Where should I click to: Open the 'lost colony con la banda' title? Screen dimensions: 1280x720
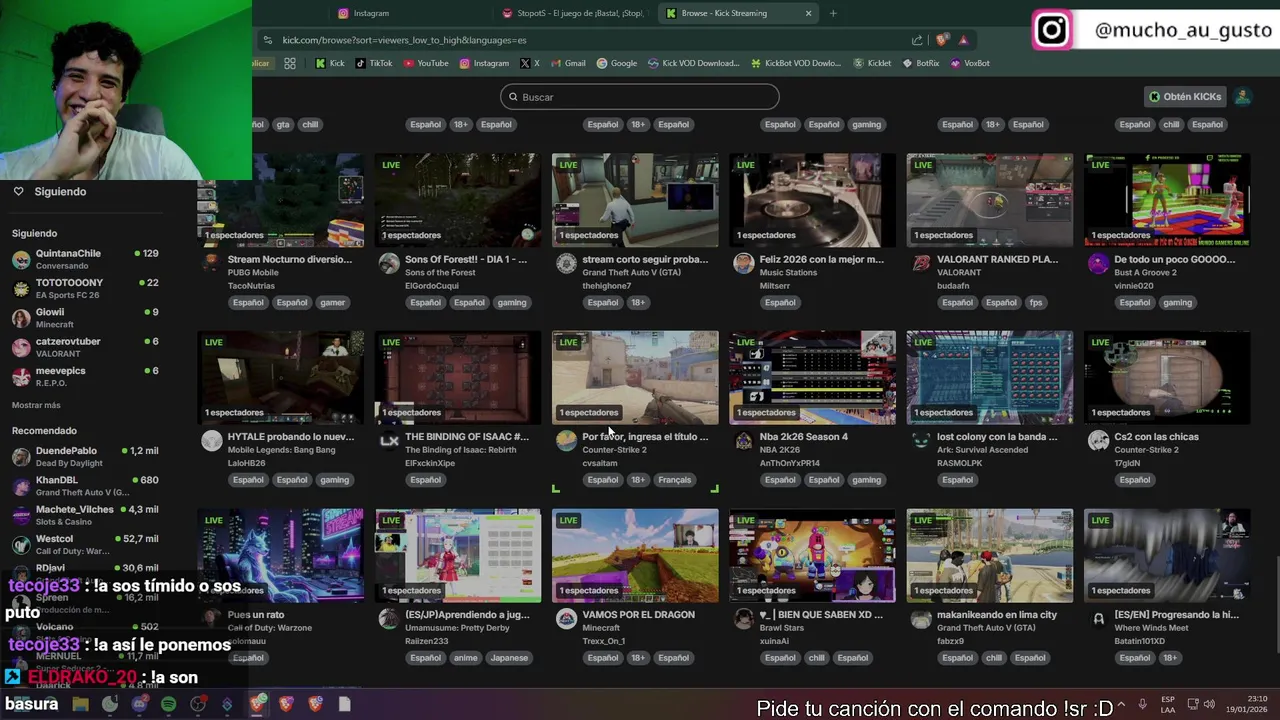coord(997,437)
